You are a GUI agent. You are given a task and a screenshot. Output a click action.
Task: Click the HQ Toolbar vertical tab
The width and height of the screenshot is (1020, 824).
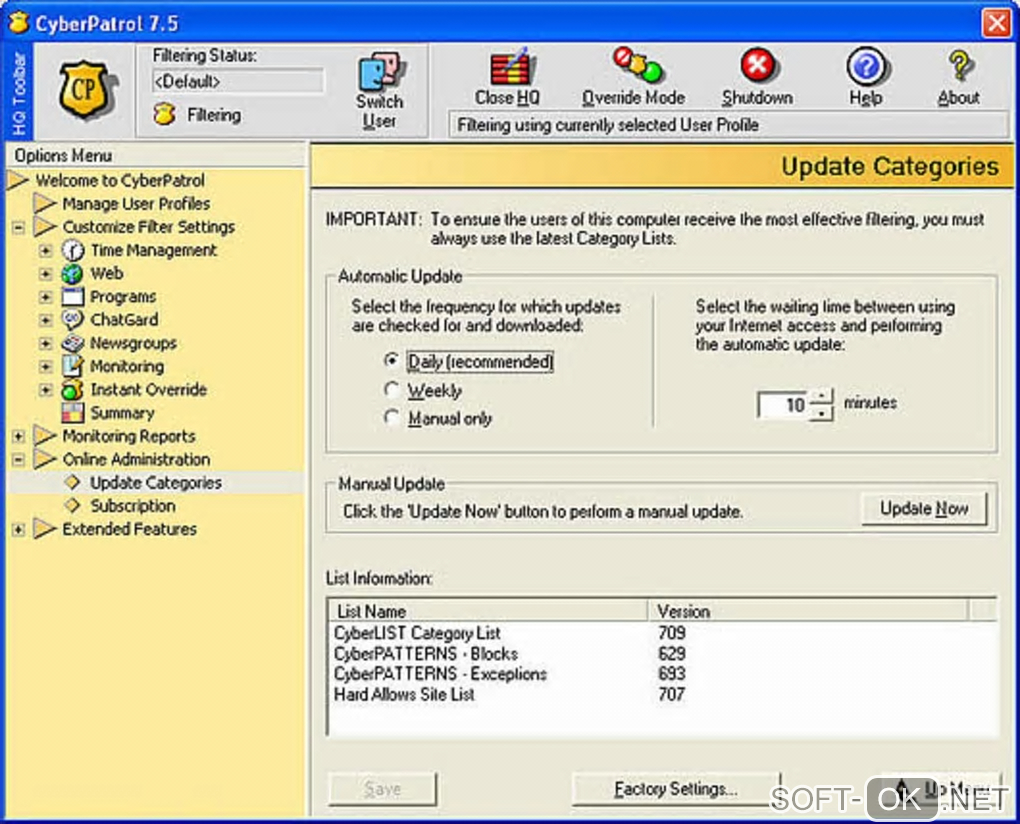(x=18, y=92)
